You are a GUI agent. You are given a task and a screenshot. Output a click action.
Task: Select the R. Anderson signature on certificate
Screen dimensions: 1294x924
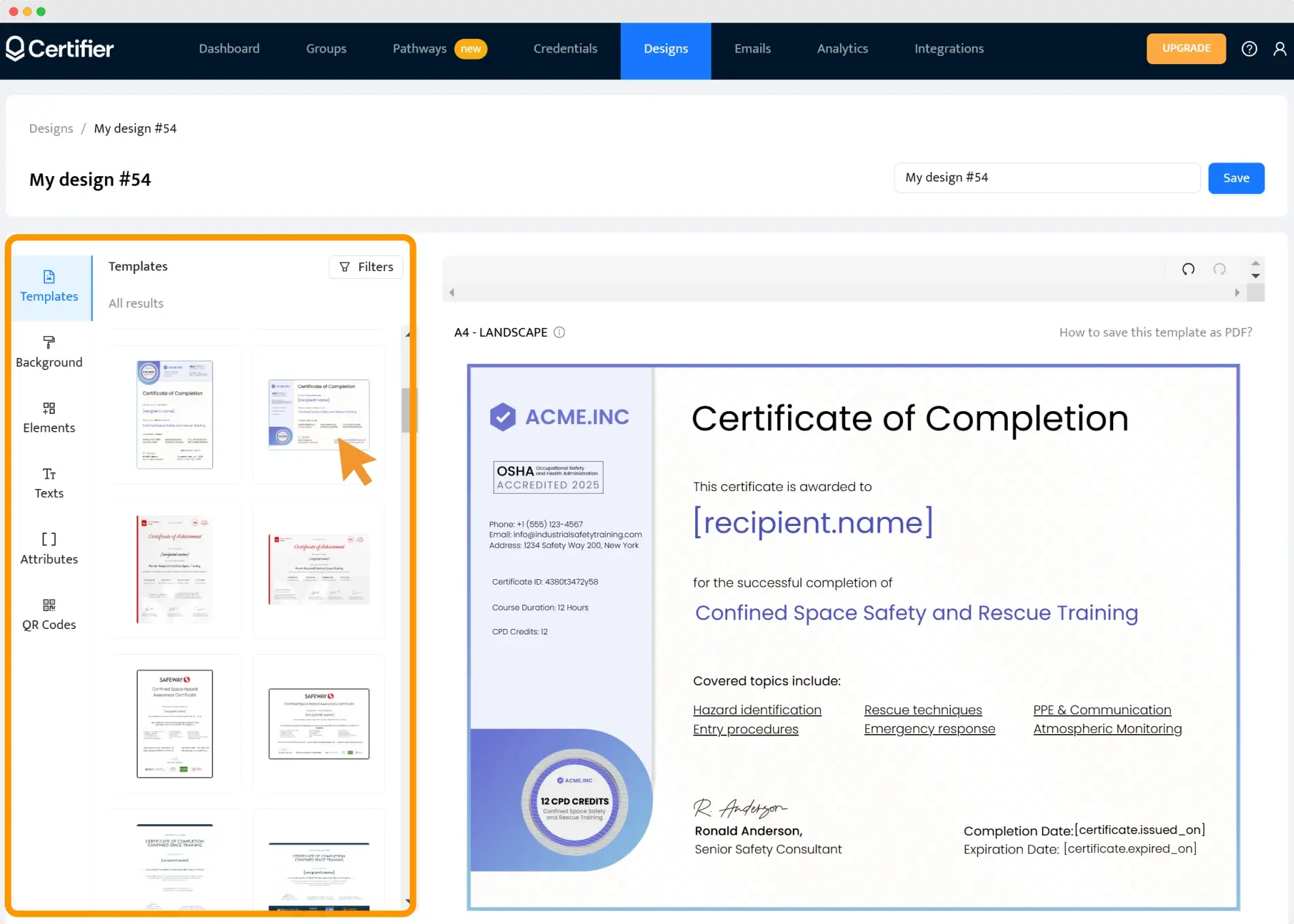pos(741,809)
